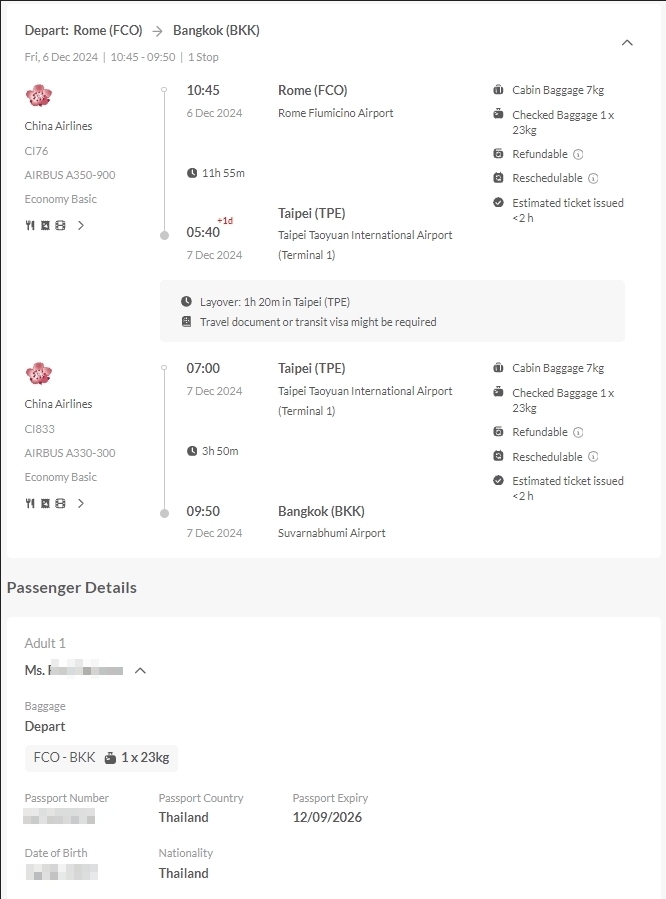Click the meal amenity icon for flight CI76
Viewport: 666px width, 899px height.
click(30, 225)
